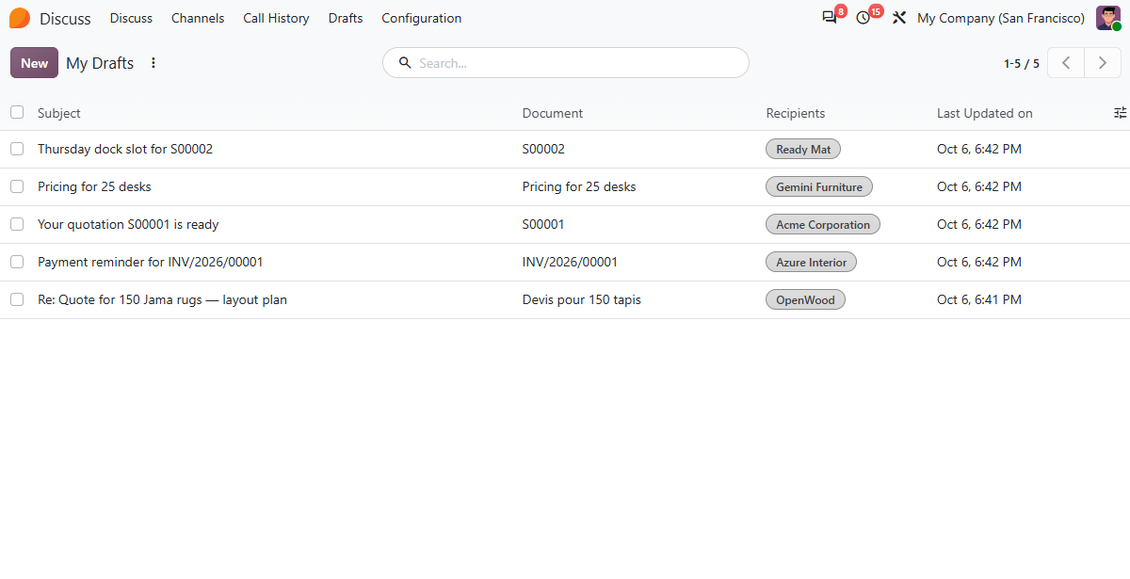Open 'Re: Quote for 150 Jama rugs' draft
This screenshot has width=1130, height=579.
tap(162, 299)
